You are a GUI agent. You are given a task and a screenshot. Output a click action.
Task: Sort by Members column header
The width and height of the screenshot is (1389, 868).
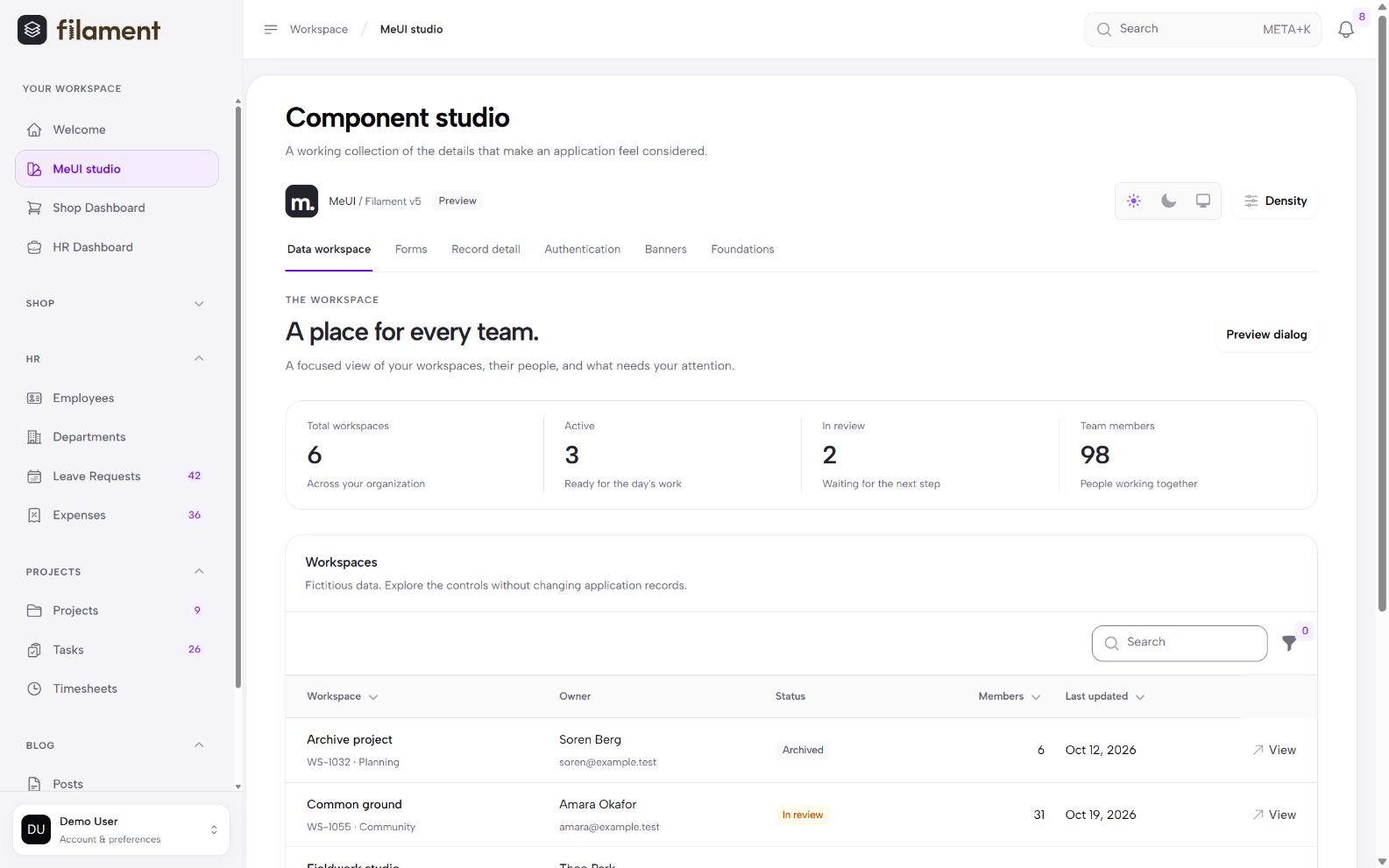click(x=1010, y=696)
